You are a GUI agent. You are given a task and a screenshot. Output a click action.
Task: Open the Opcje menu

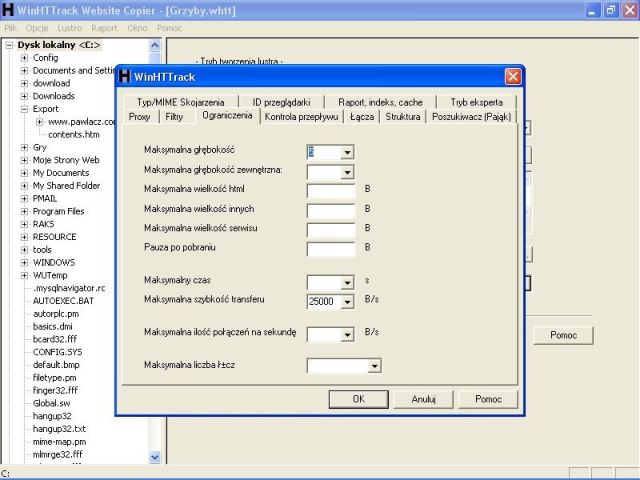(37, 28)
